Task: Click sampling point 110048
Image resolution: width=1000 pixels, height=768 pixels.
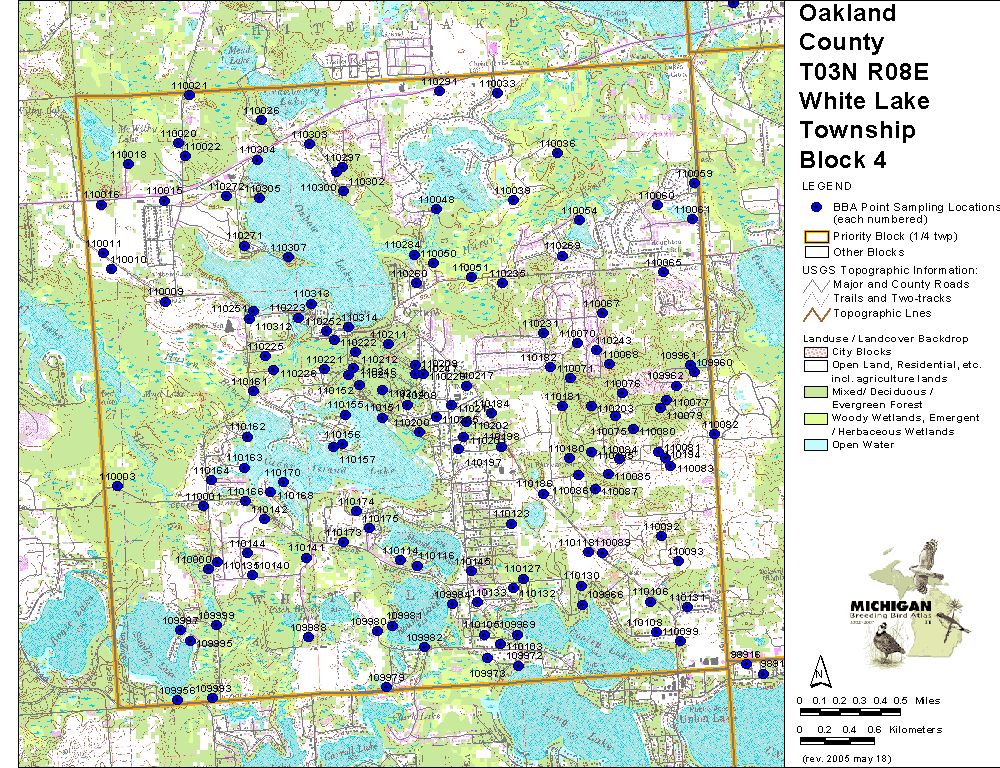Action: 435,211
